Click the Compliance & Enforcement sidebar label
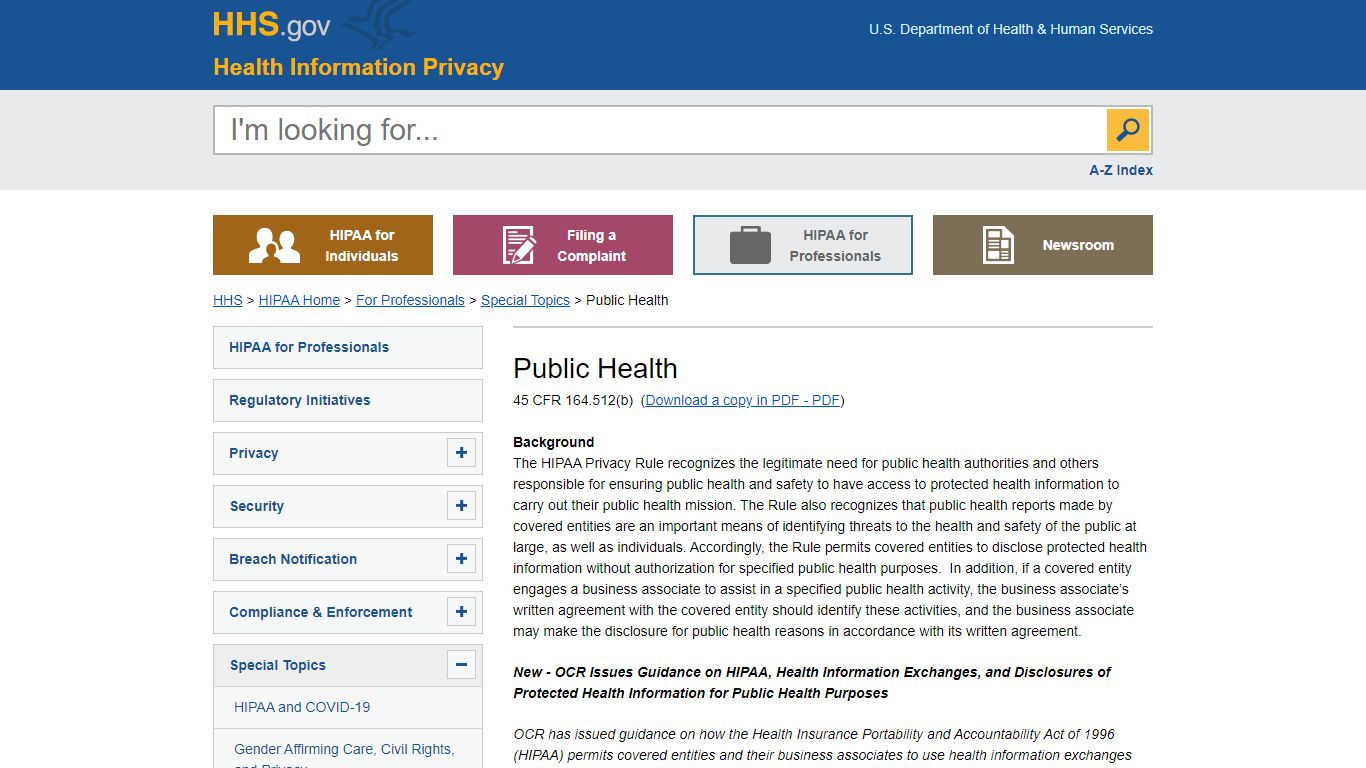Viewport: 1366px width, 768px height. pyautogui.click(x=321, y=612)
